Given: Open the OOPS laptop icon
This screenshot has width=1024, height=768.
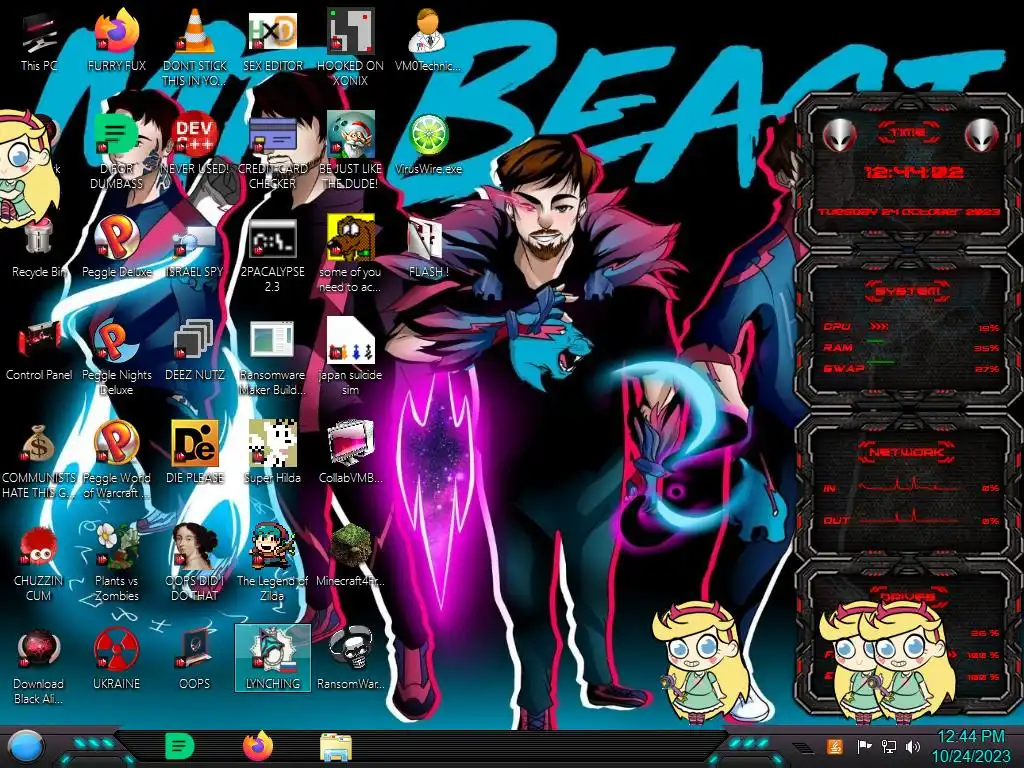Looking at the screenshot, I should pyautogui.click(x=195, y=650).
